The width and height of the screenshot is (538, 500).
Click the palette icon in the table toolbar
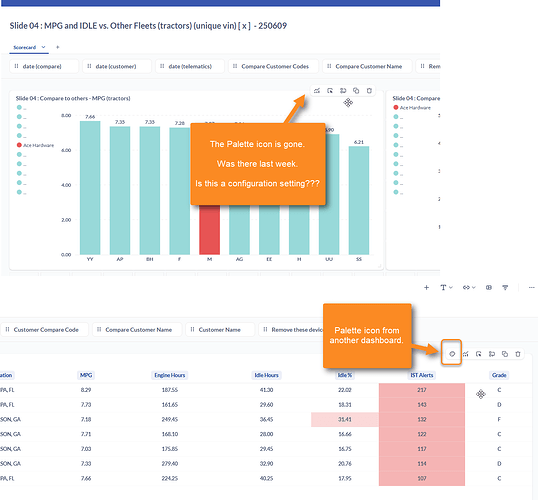tap(452, 354)
